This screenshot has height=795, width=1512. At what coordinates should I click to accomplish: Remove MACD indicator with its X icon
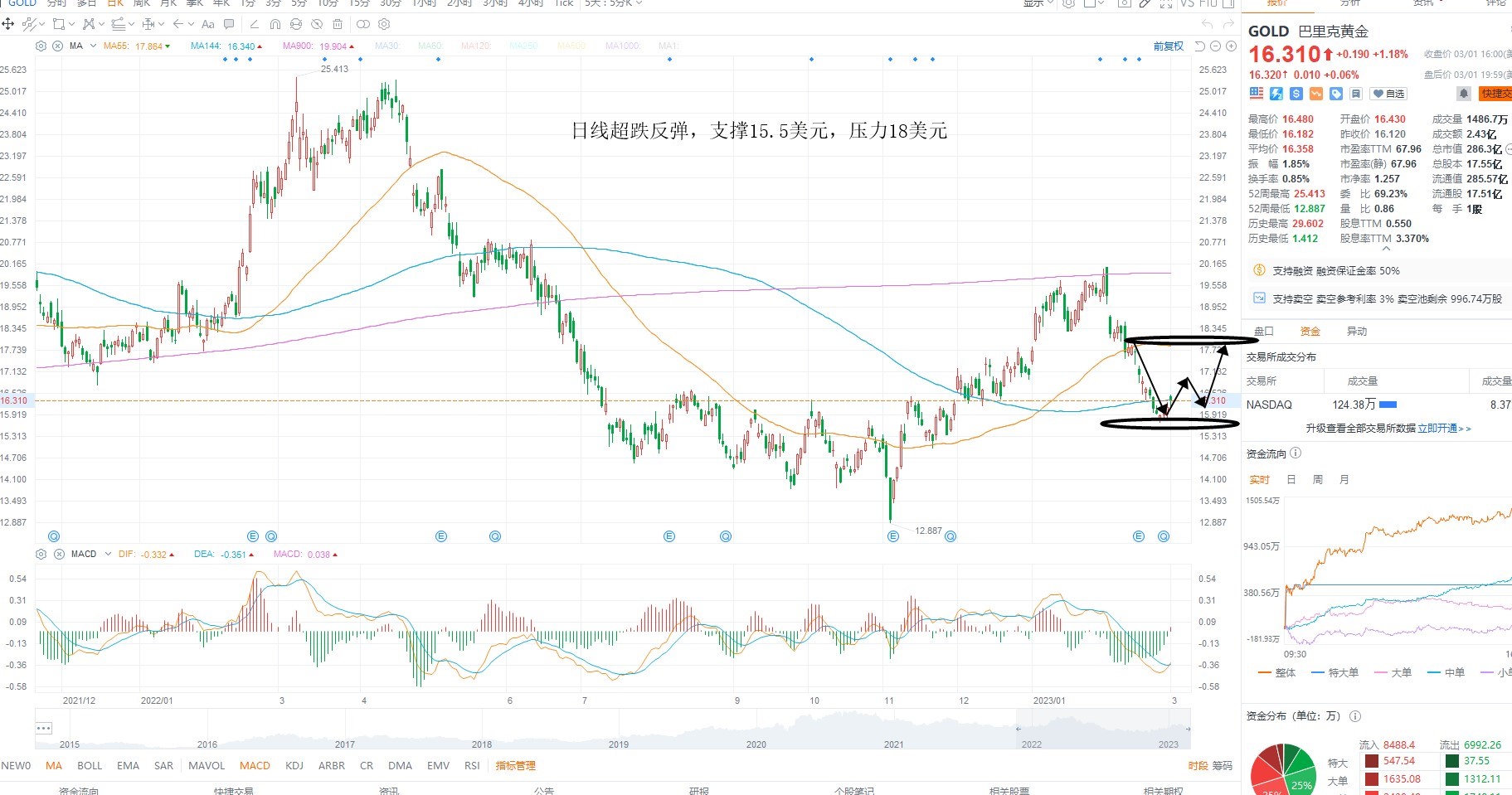[57, 554]
